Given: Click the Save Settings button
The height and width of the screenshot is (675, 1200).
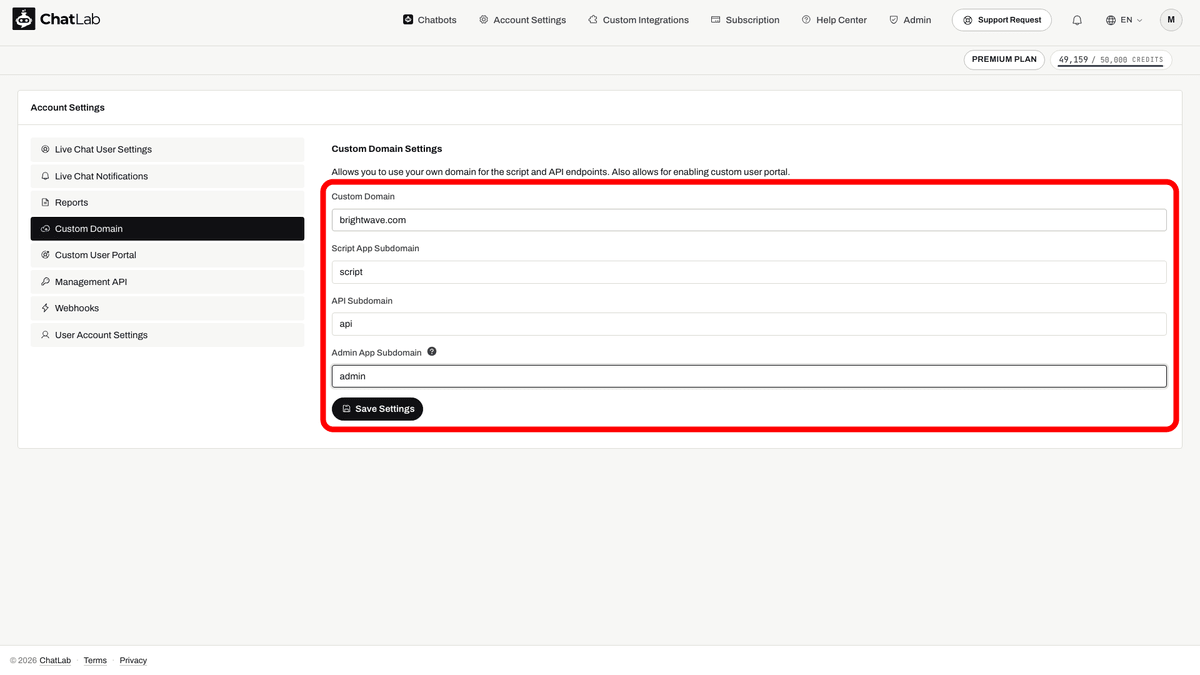Looking at the screenshot, I should click(x=377, y=409).
